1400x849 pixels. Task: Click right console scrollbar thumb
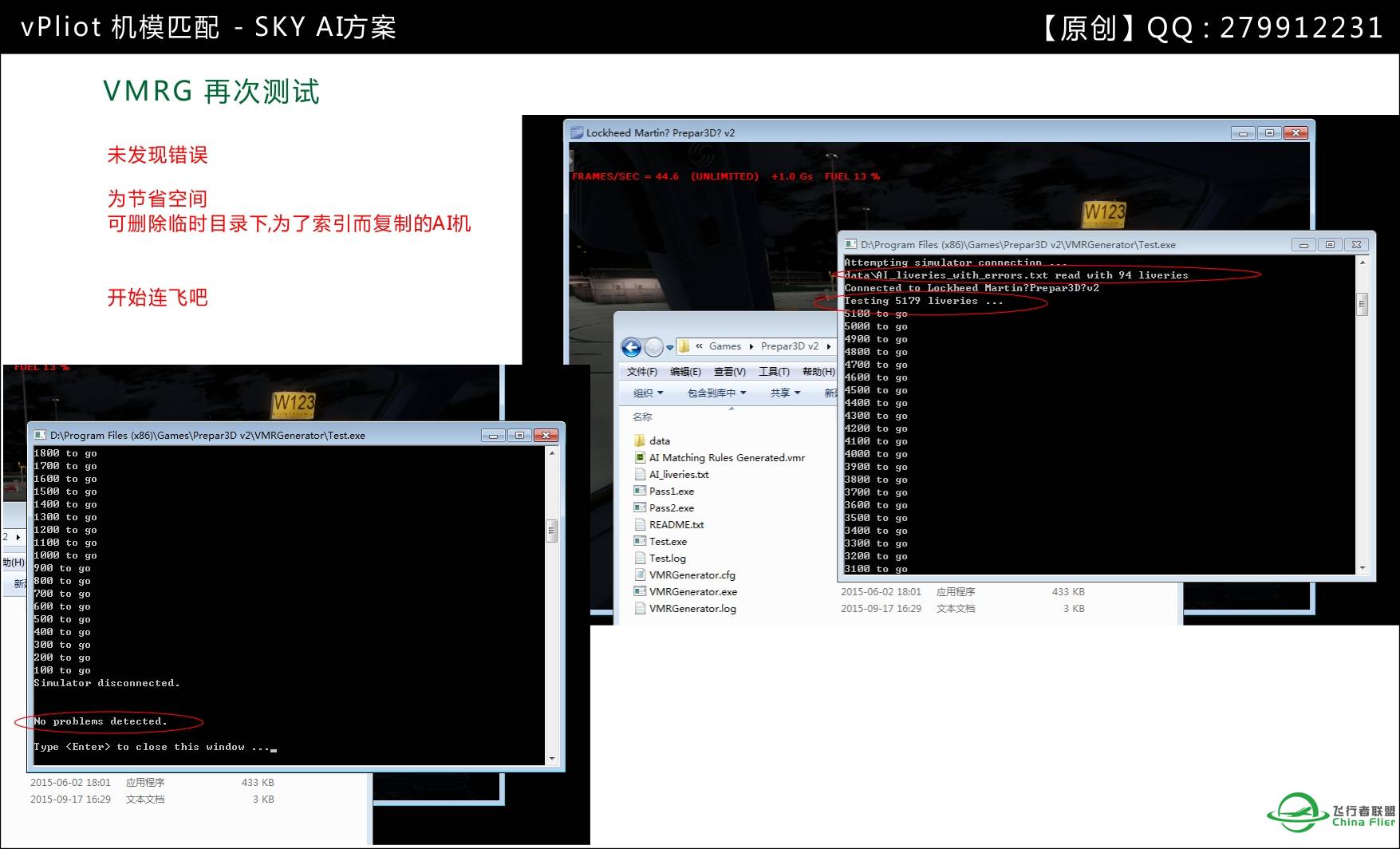click(1363, 304)
